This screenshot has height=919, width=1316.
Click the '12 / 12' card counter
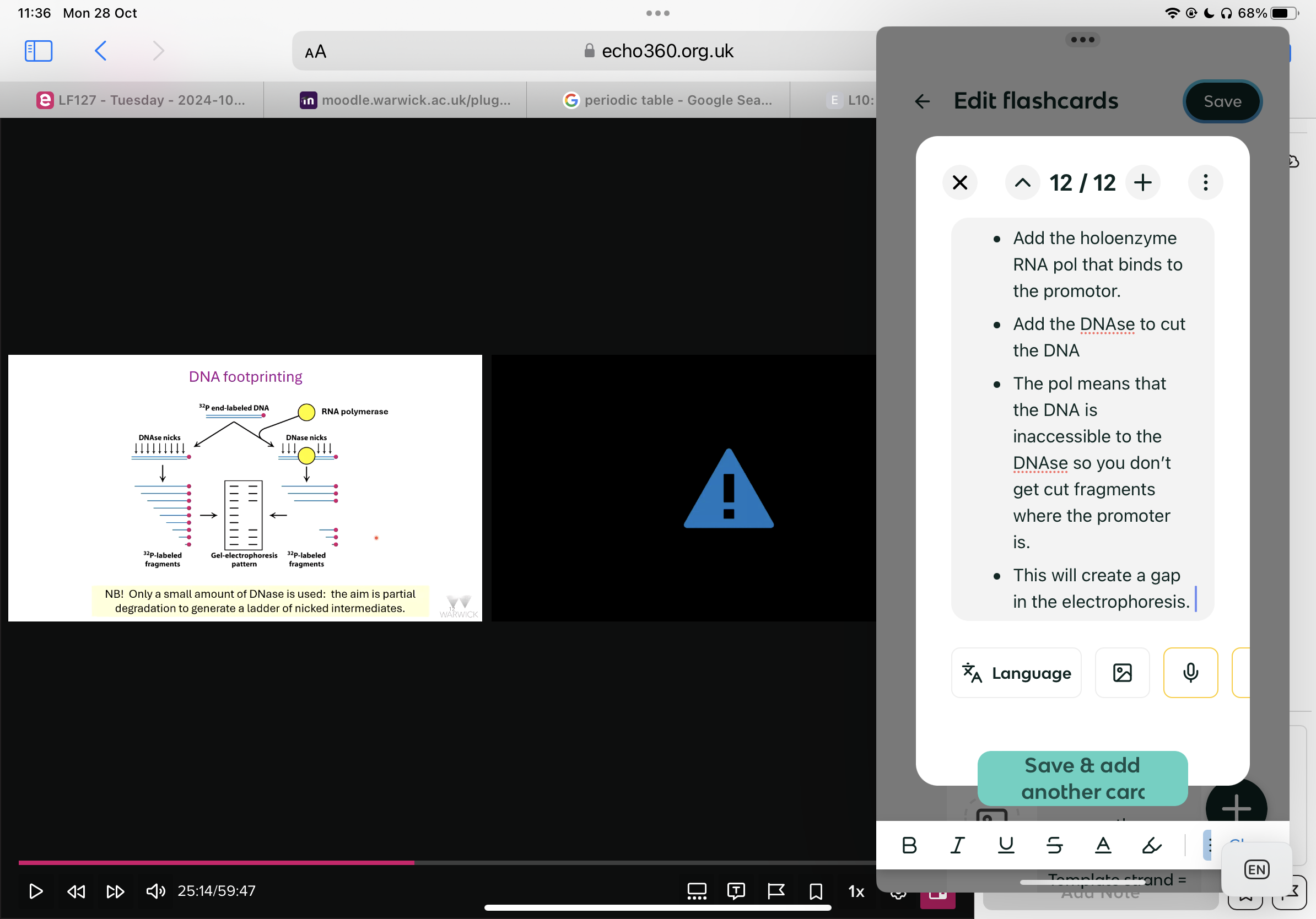pyautogui.click(x=1082, y=183)
